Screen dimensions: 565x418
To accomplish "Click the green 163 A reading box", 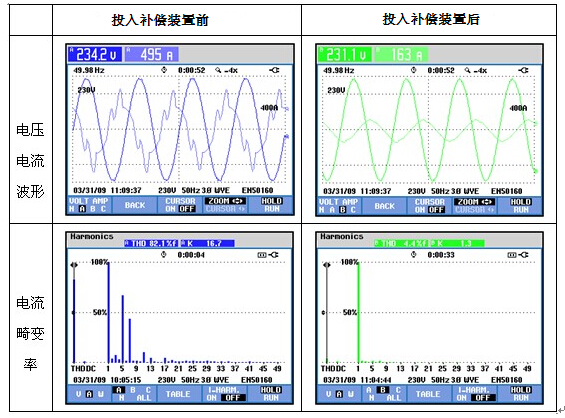I will tap(401, 55).
